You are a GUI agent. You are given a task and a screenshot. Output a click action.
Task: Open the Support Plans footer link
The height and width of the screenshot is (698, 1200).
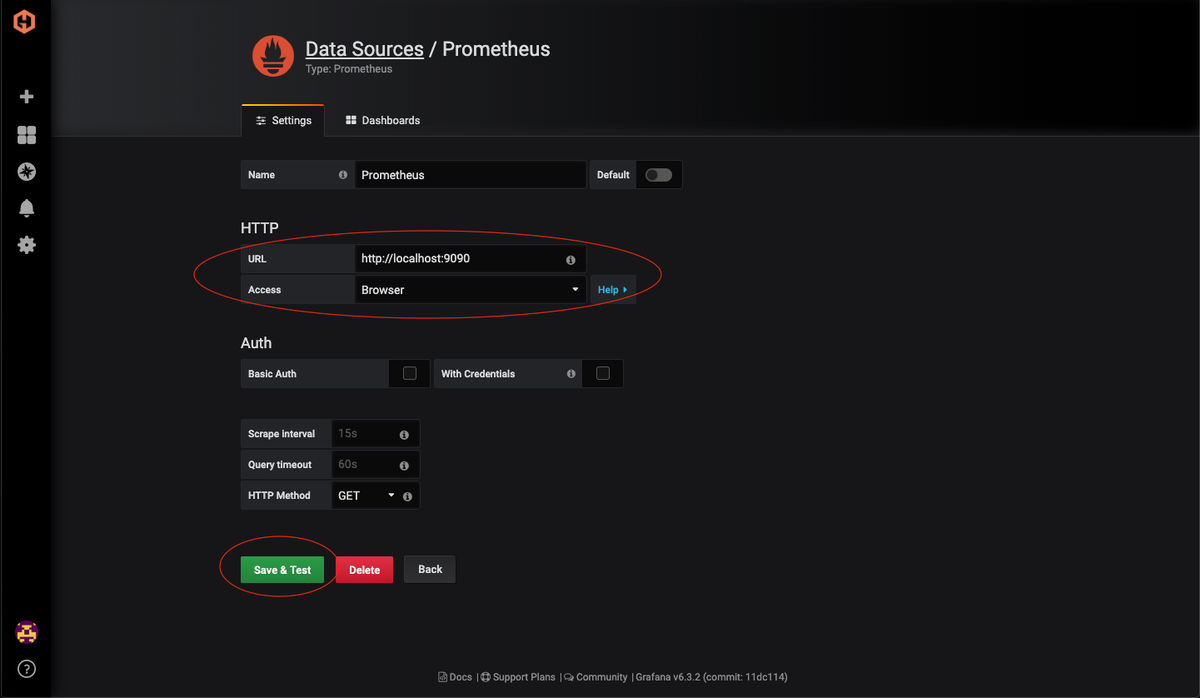coord(518,677)
